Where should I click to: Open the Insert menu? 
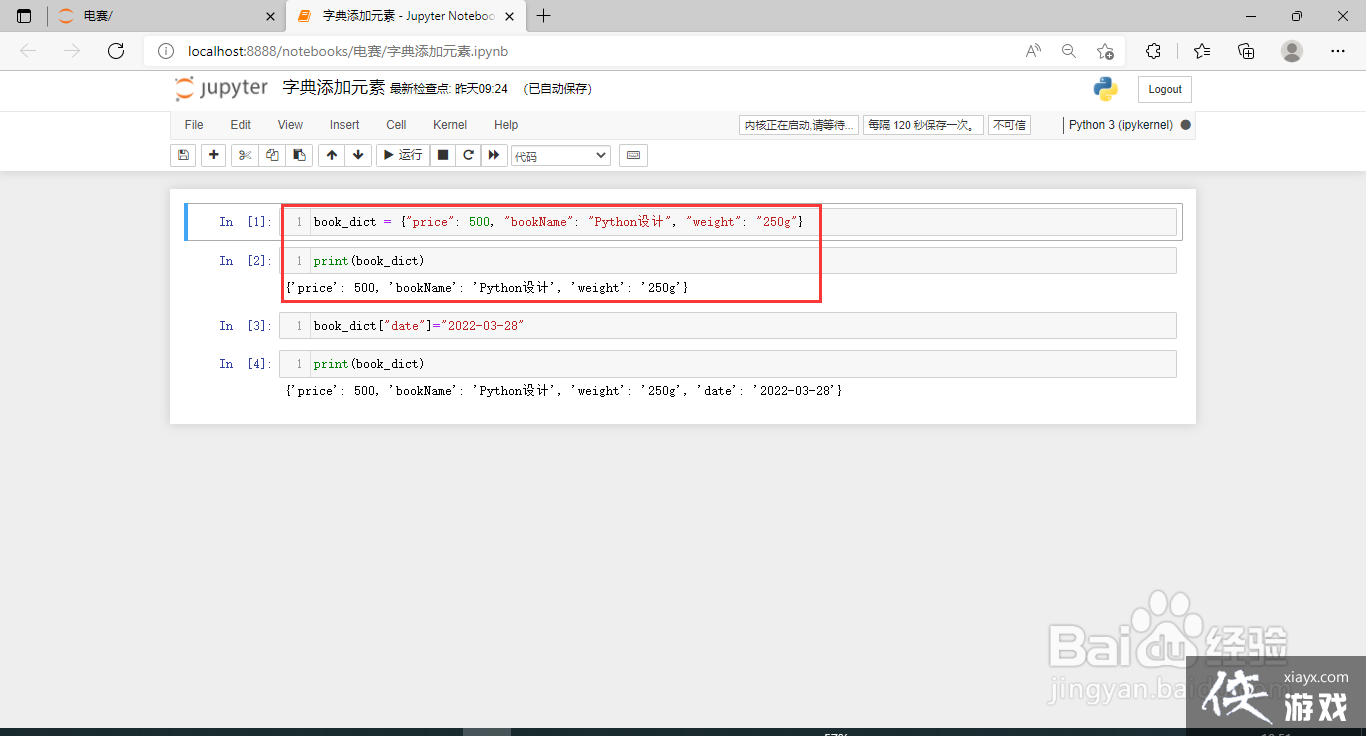pos(345,125)
